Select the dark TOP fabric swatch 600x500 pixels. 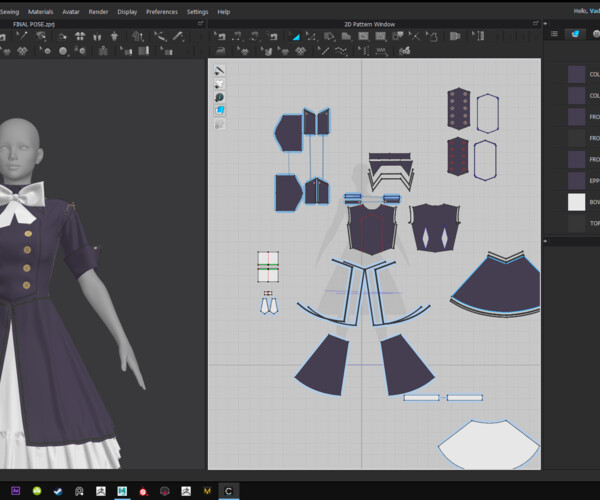tap(576, 223)
